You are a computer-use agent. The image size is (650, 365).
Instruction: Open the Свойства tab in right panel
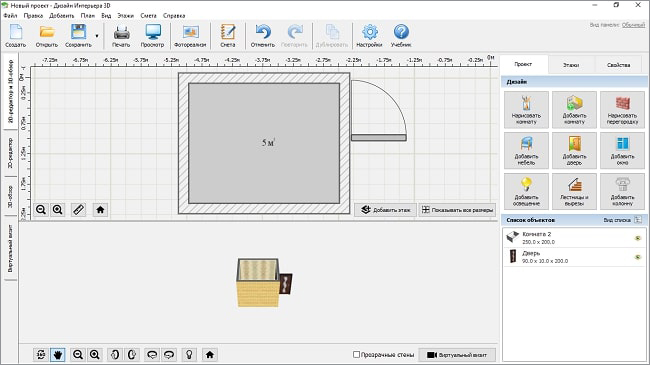point(618,65)
